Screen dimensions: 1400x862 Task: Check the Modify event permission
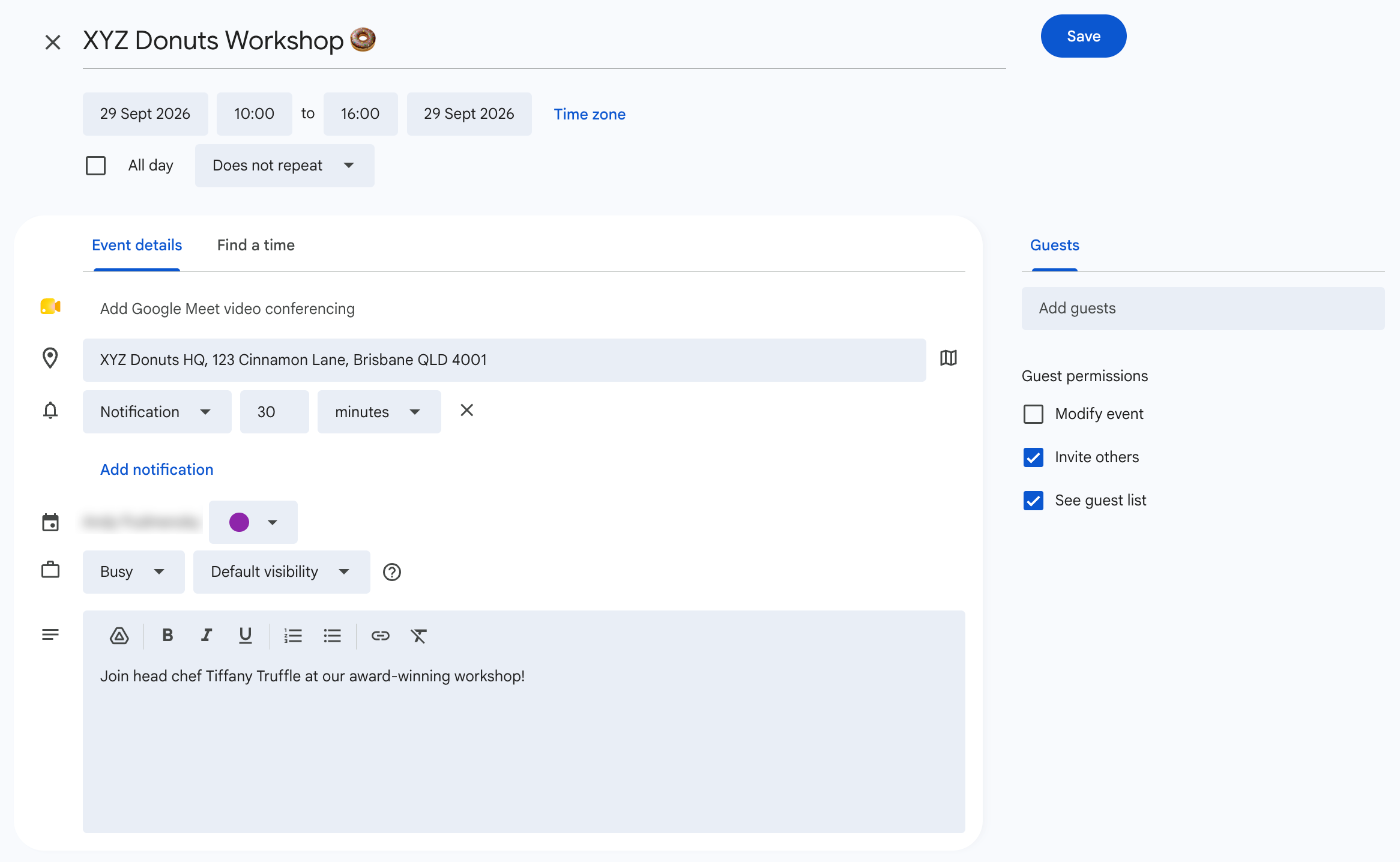coord(1033,414)
